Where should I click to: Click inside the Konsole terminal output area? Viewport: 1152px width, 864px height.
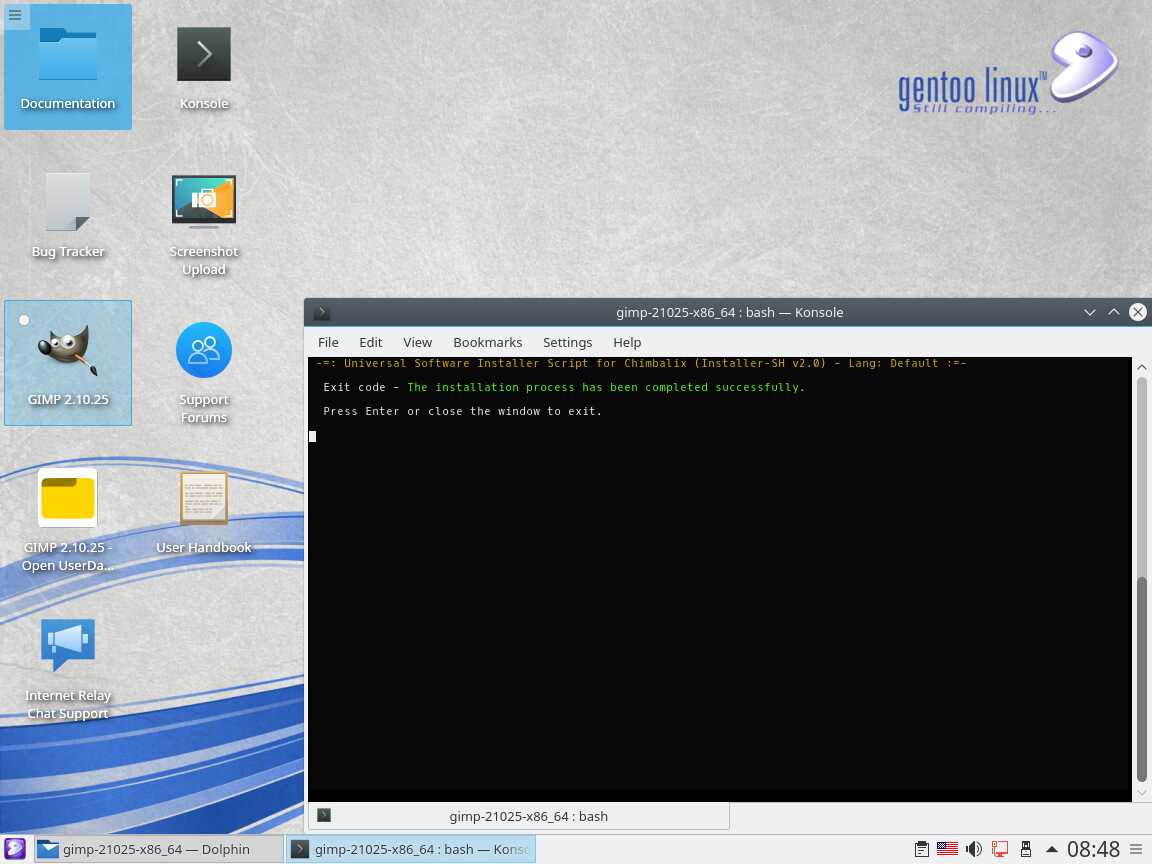(x=720, y=579)
